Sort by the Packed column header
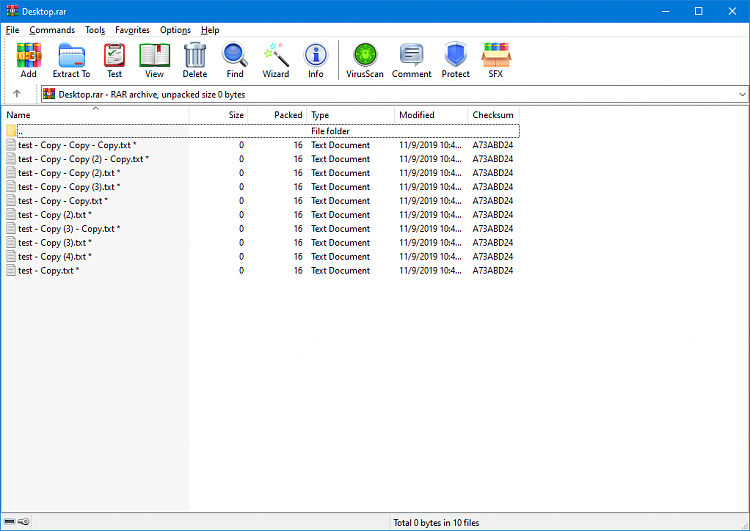The height and width of the screenshot is (531, 750). [x=277, y=115]
